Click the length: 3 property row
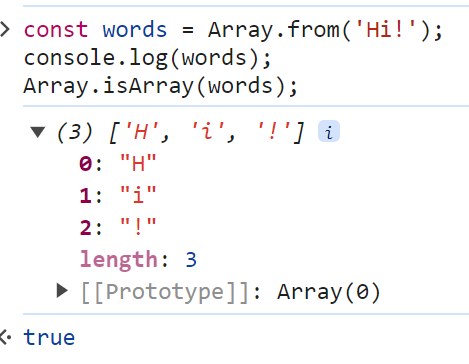This screenshot has width=469, height=364. 138,259
